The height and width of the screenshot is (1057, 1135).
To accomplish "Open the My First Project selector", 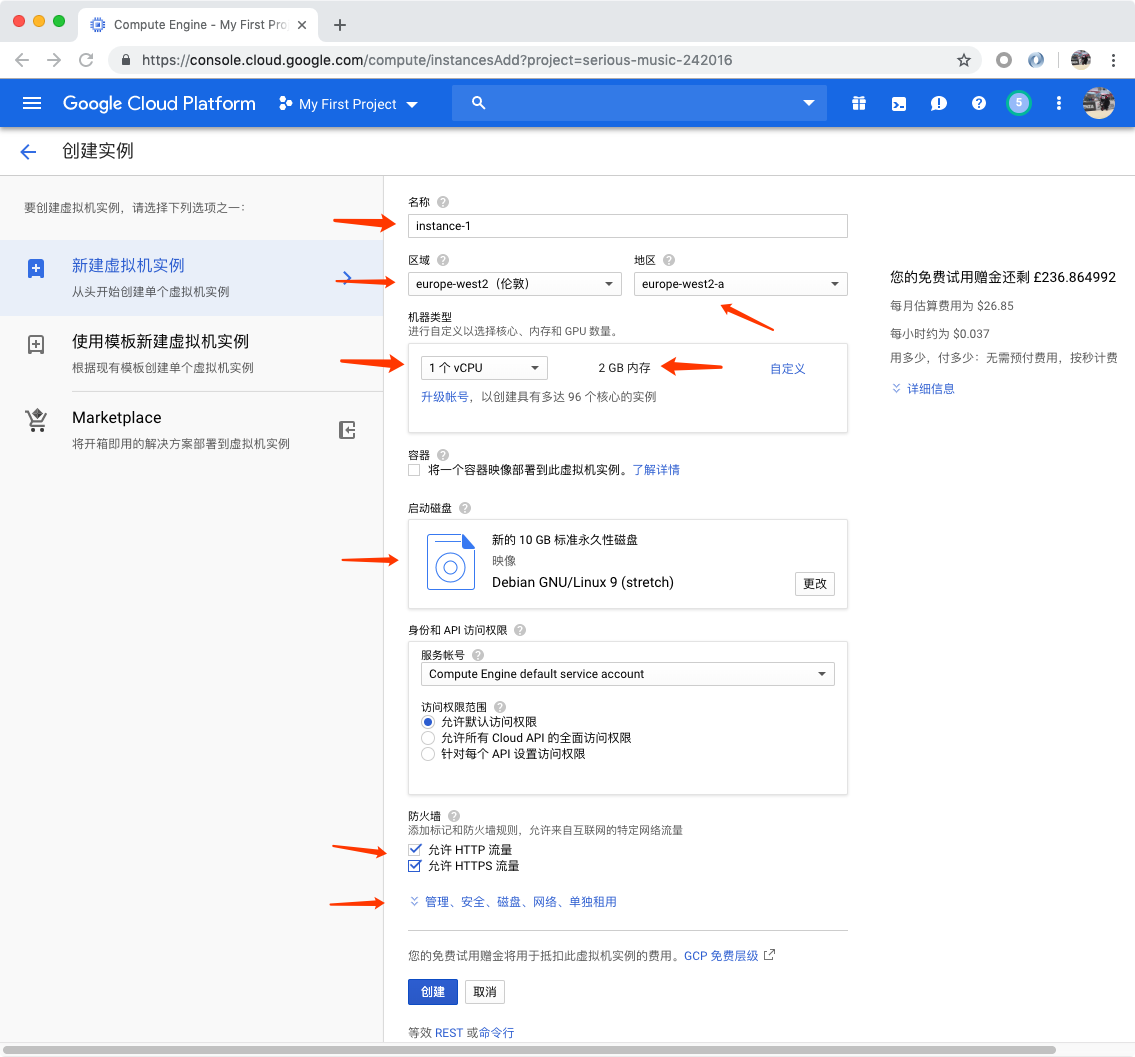I will (x=348, y=104).
